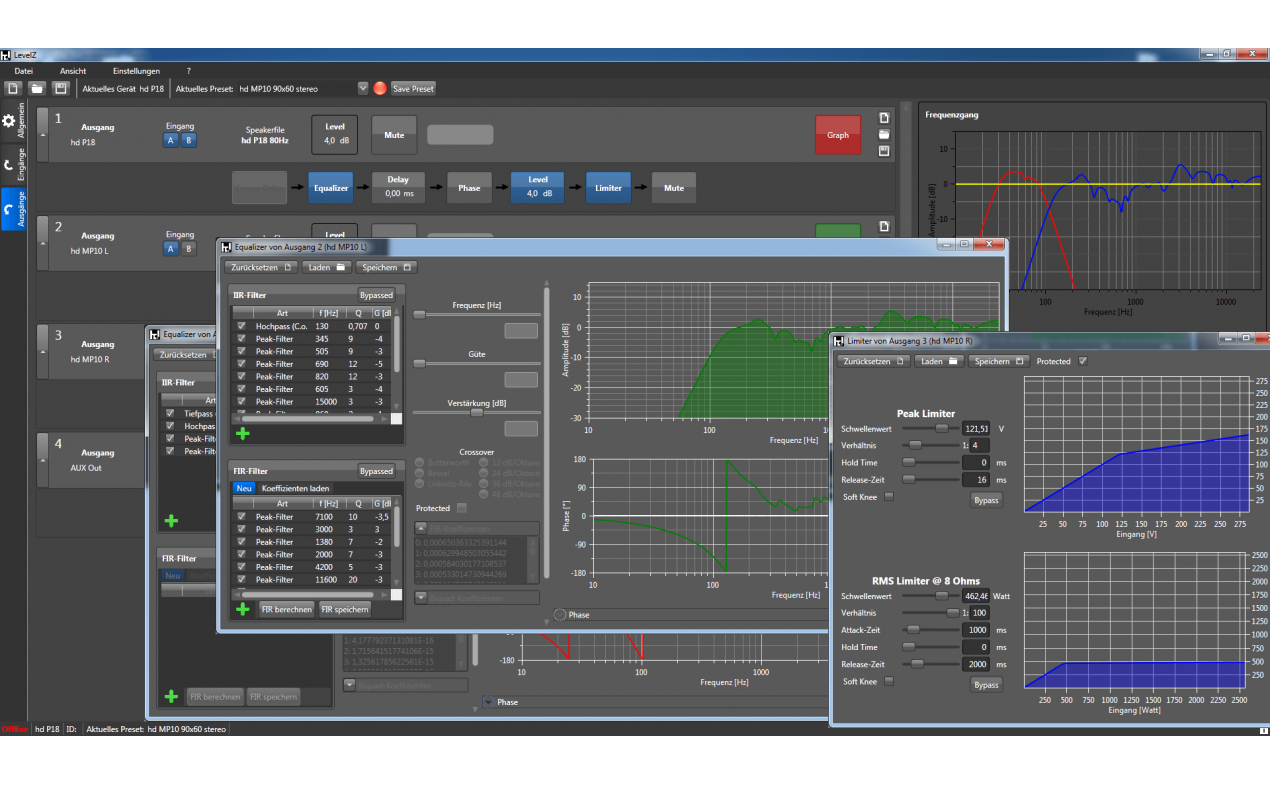Click the open folder icon in main toolbar

coord(37,89)
